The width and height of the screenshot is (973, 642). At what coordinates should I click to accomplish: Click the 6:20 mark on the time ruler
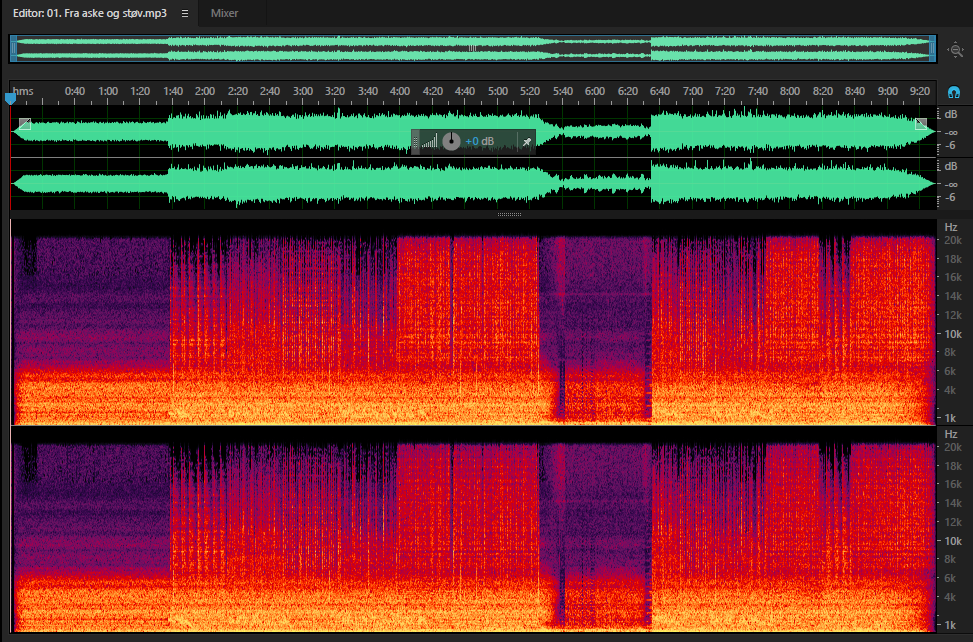pyautogui.click(x=627, y=91)
